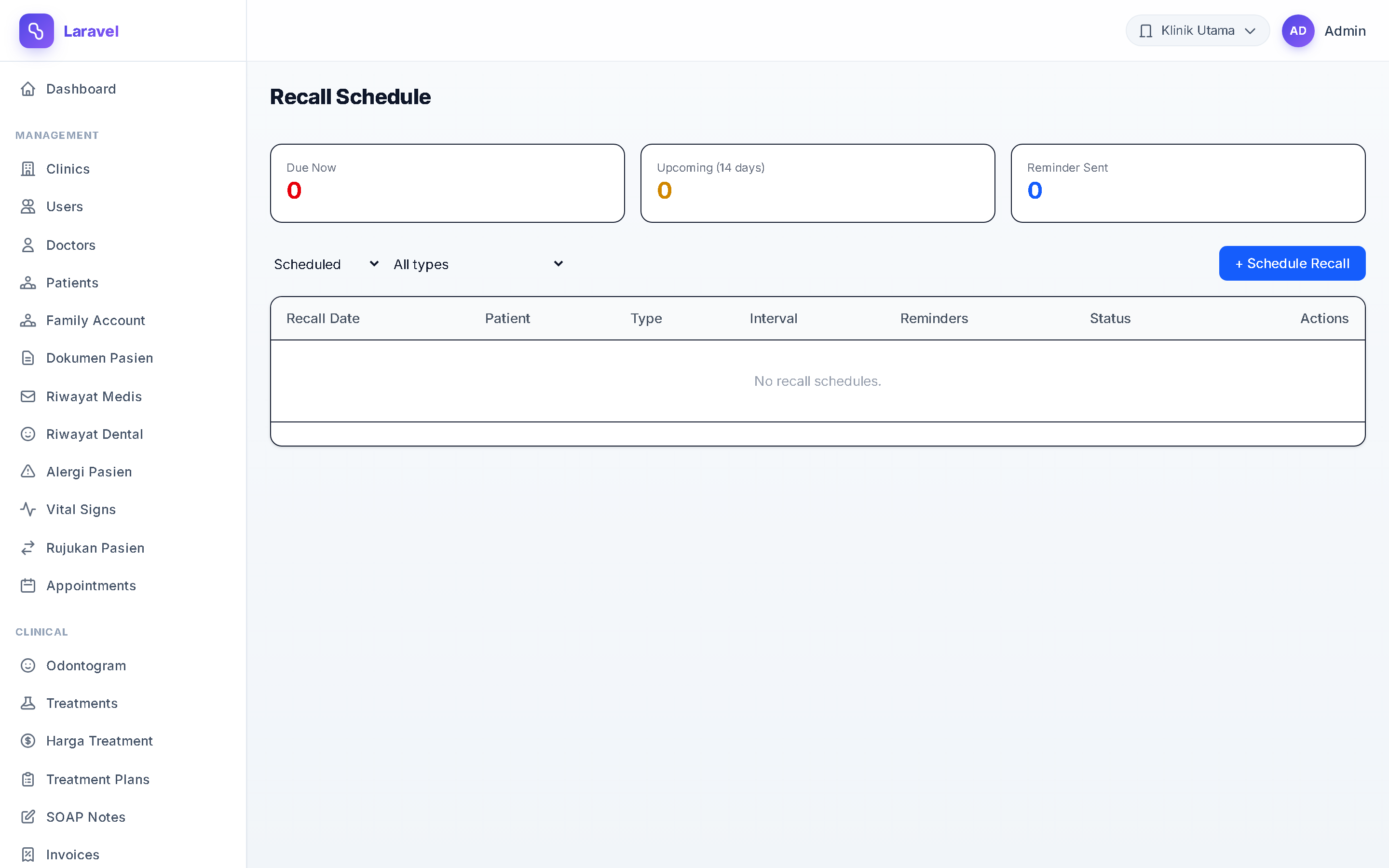The image size is (1389, 868).
Task: Open Riwayat Dental menu item
Action: pos(123,434)
